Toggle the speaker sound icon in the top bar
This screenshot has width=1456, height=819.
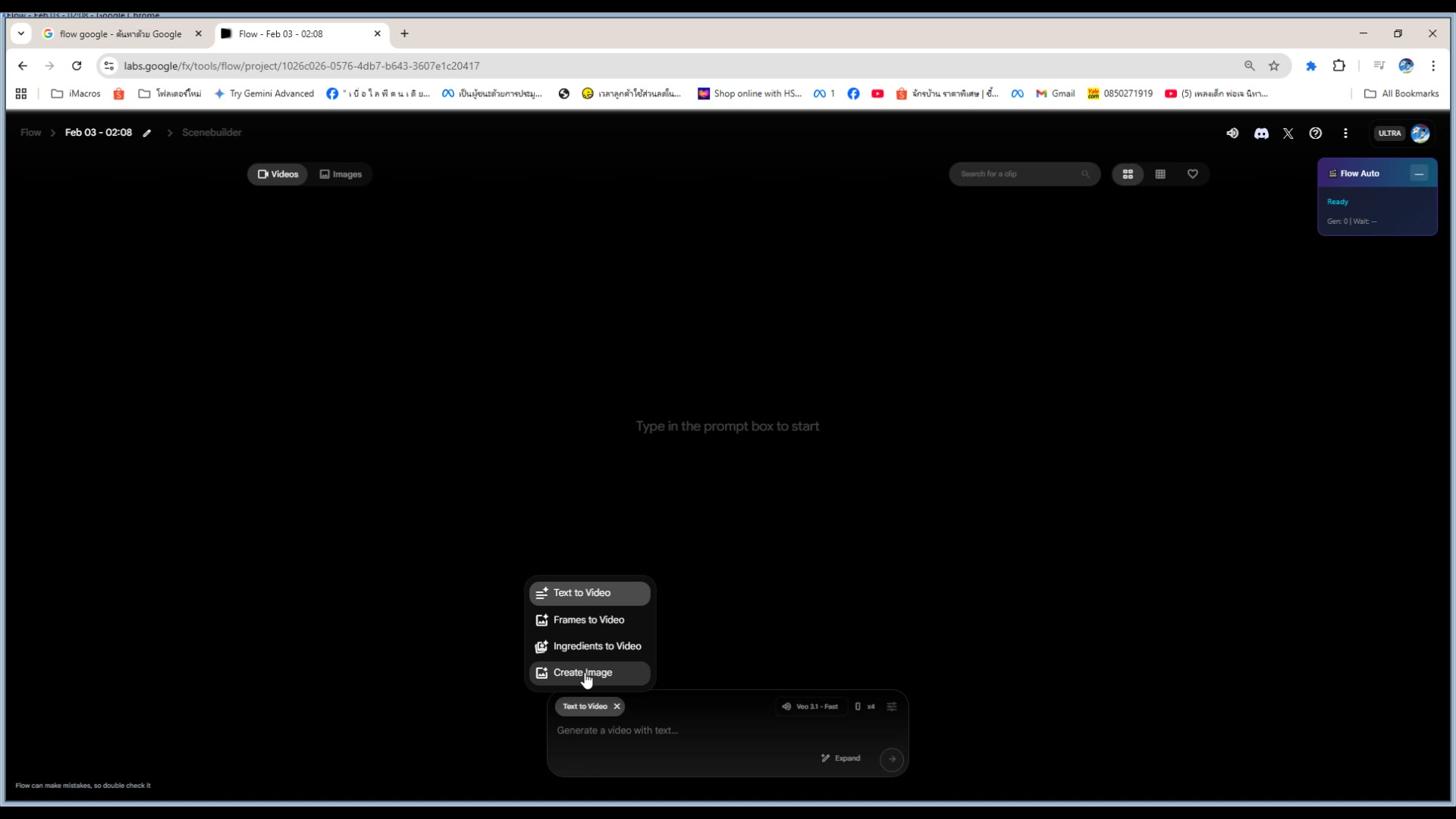[1232, 133]
